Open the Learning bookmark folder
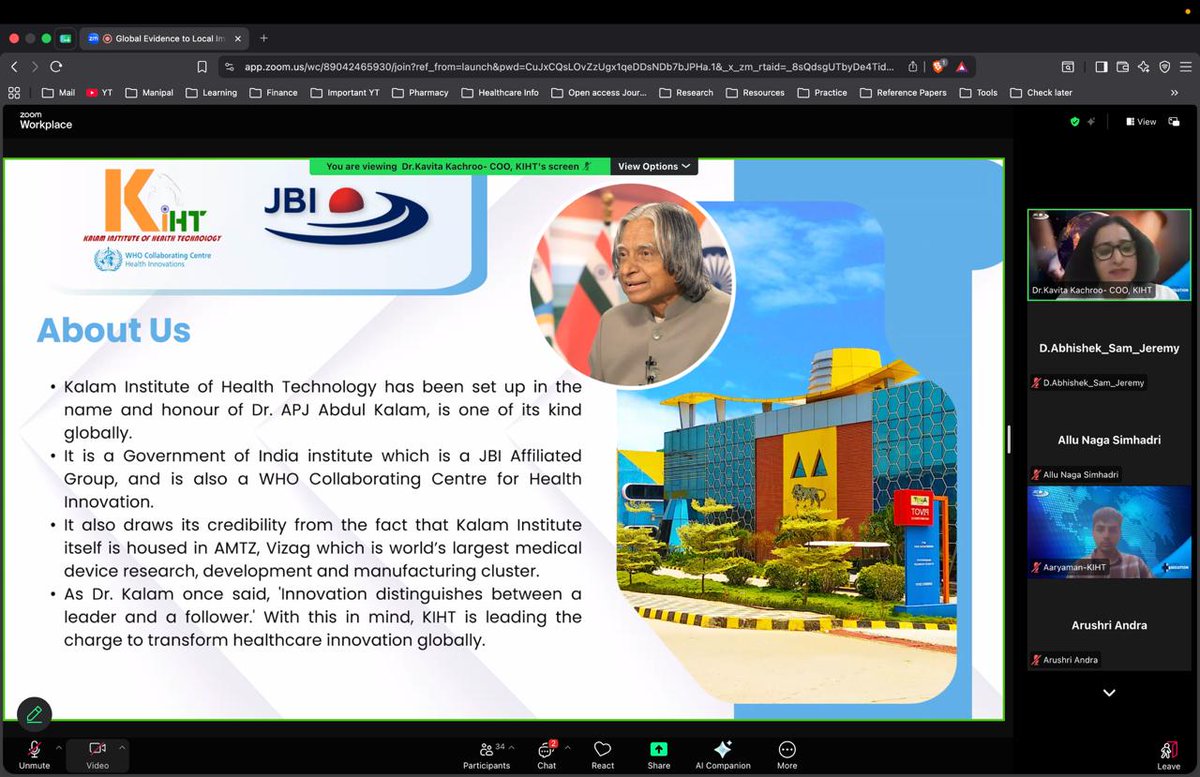The image size is (1200, 777). coord(212,92)
